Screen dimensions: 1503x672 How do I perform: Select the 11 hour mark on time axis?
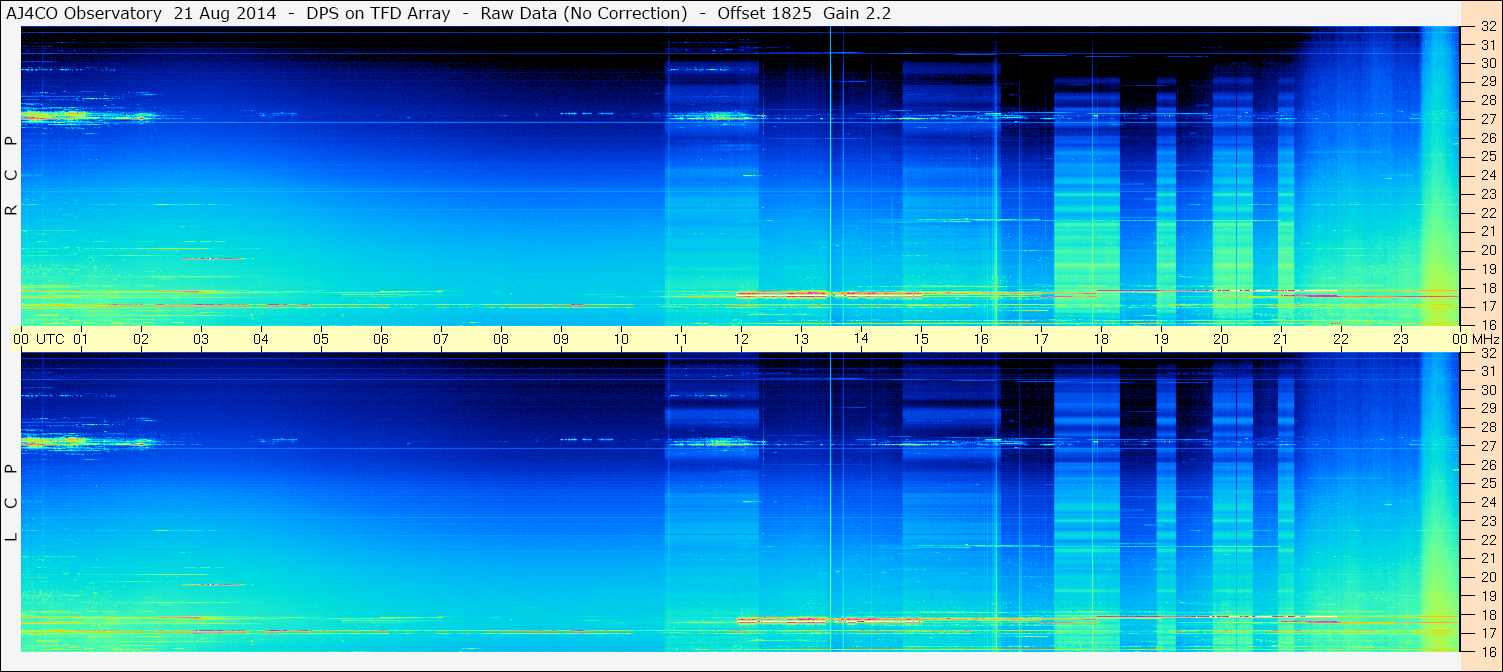[x=681, y=340]
